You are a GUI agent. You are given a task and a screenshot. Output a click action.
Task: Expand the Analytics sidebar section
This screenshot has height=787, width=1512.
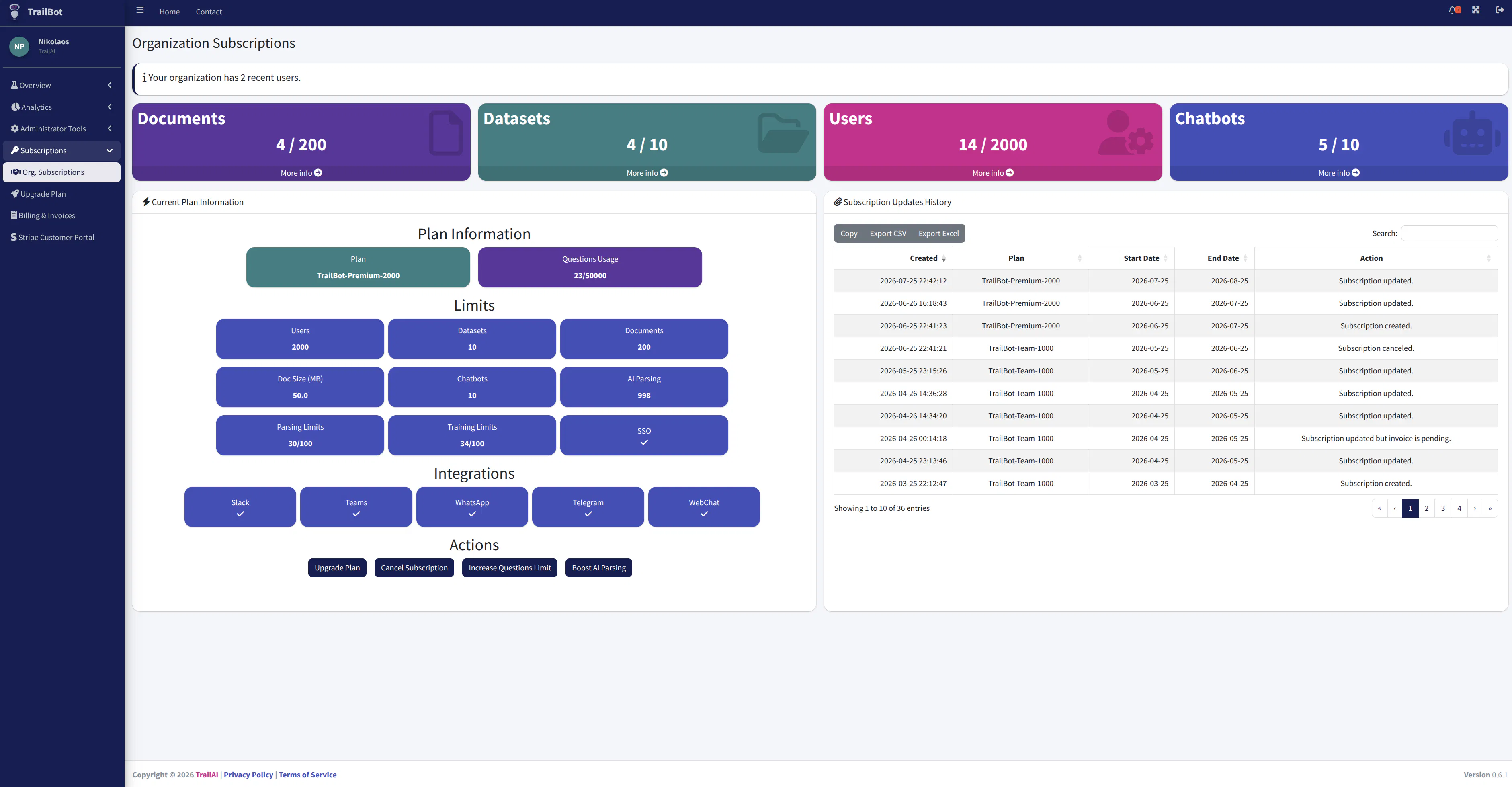click(x=61, y=107)
